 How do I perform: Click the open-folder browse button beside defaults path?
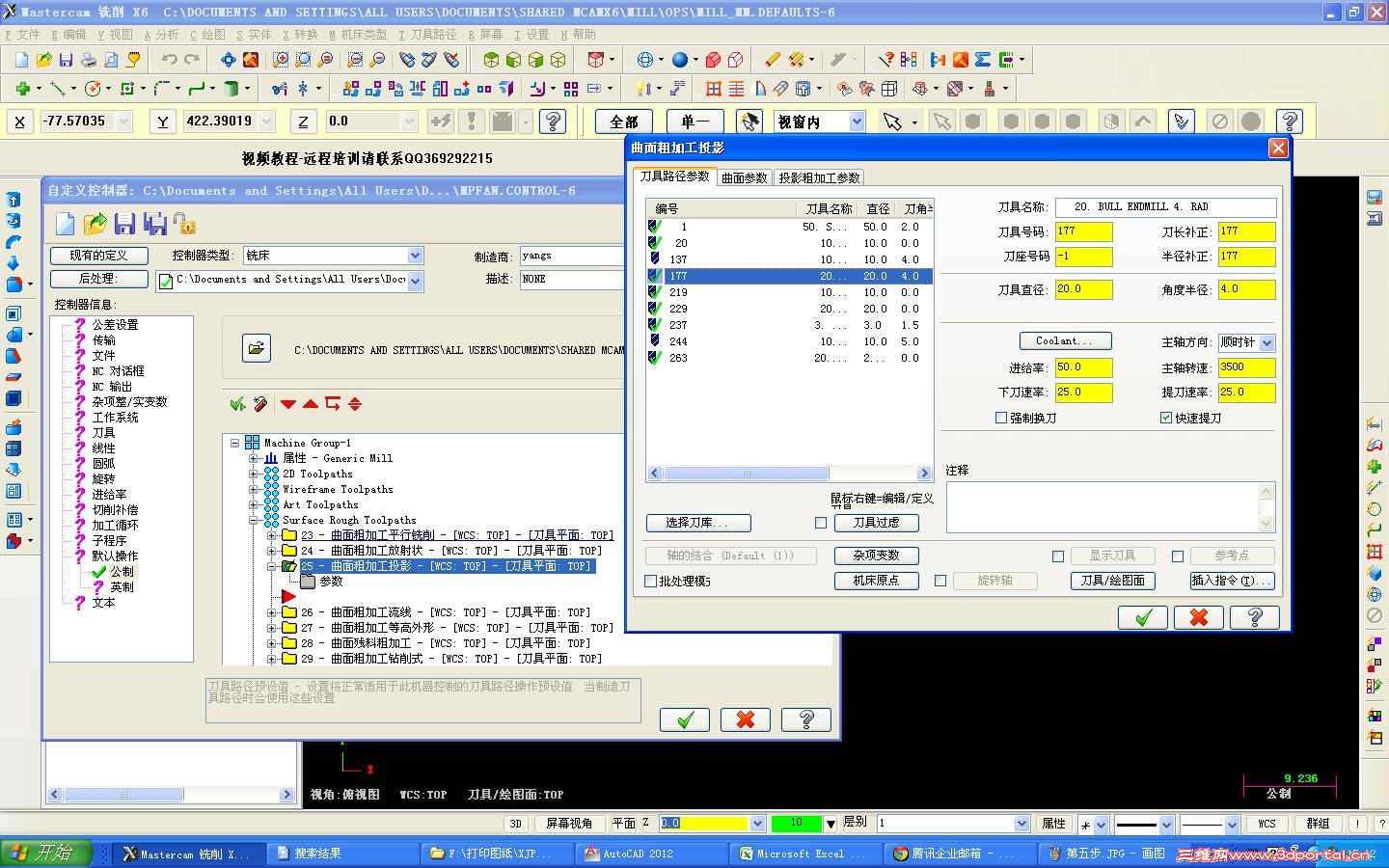(256, 348)
